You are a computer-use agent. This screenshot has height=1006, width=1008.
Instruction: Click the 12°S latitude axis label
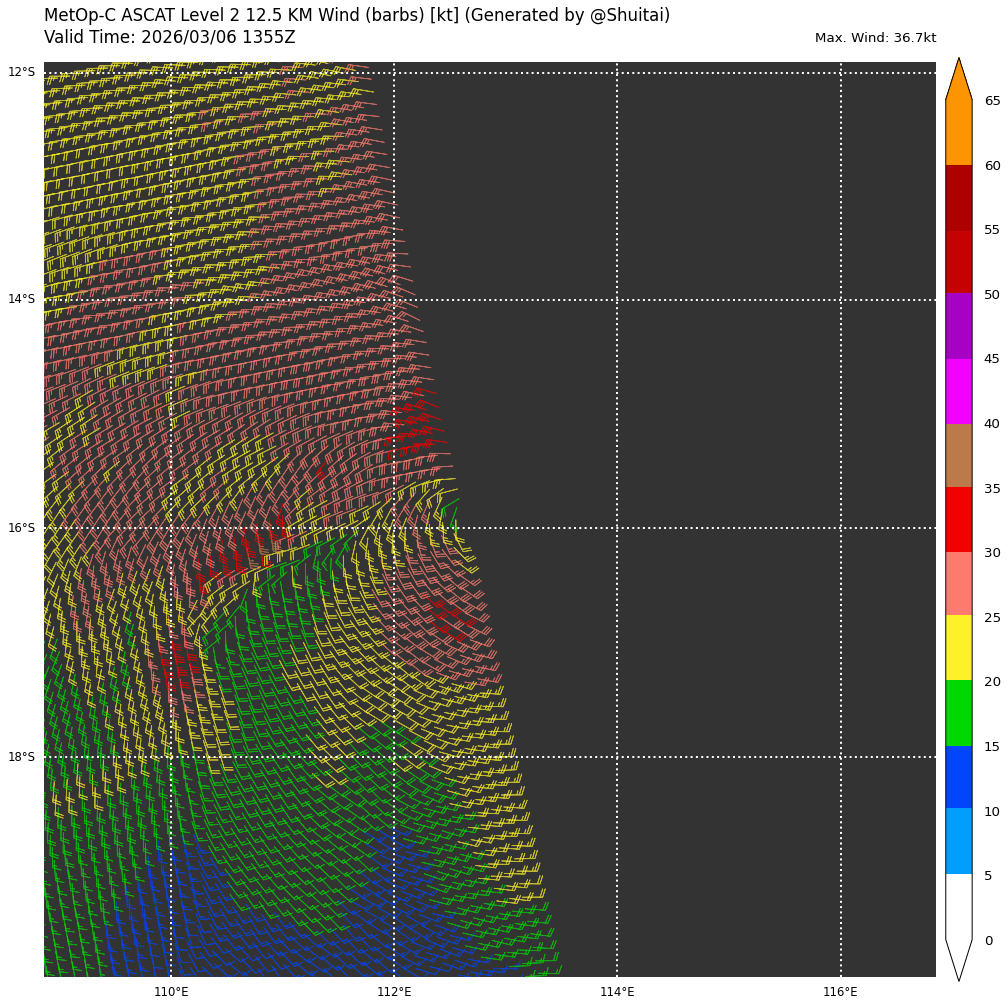click(21, 72)
